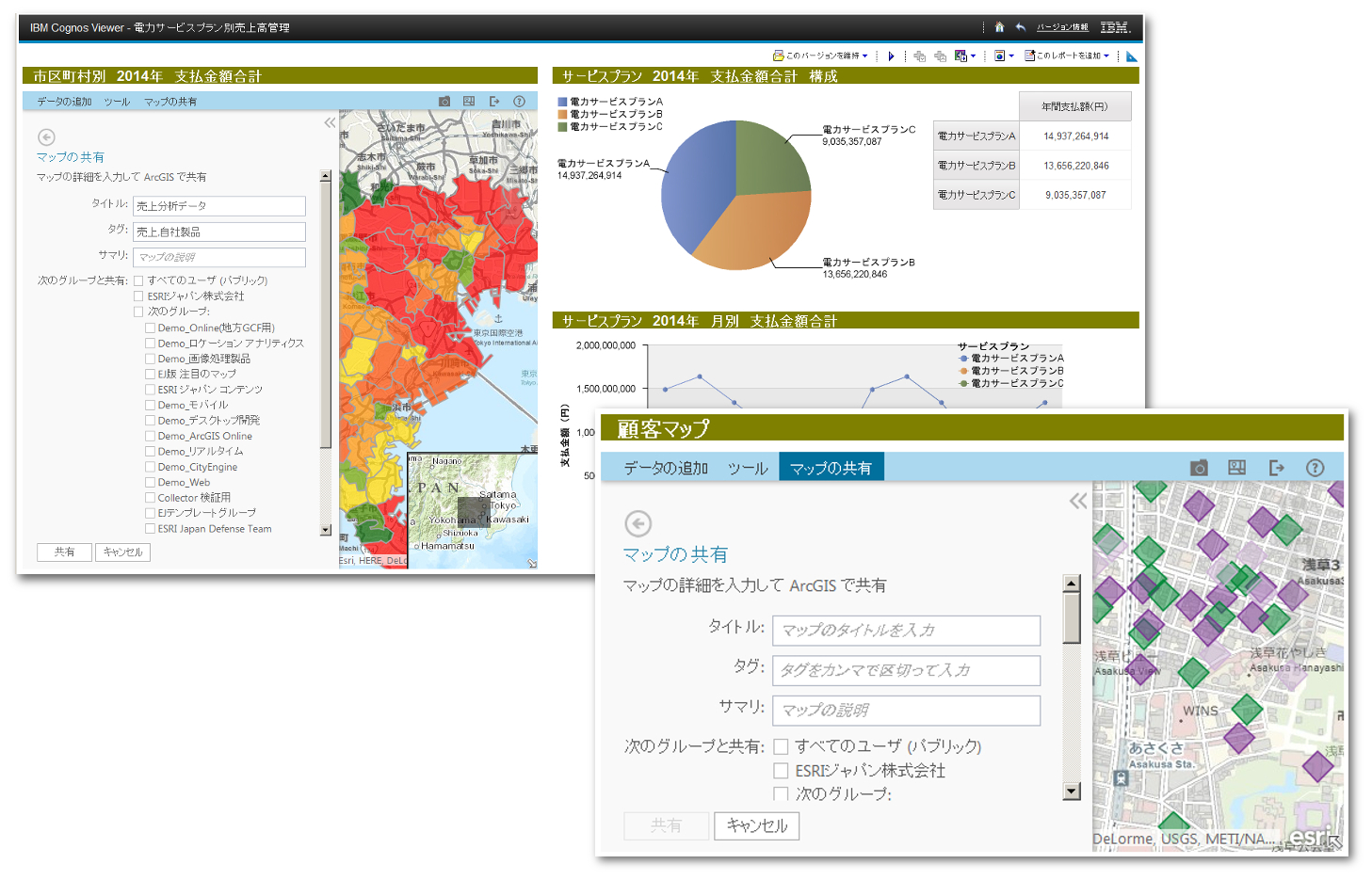The image size is (1372, 880).
Task: Check Demo_ArcGIS Online group
Action: 150,436
